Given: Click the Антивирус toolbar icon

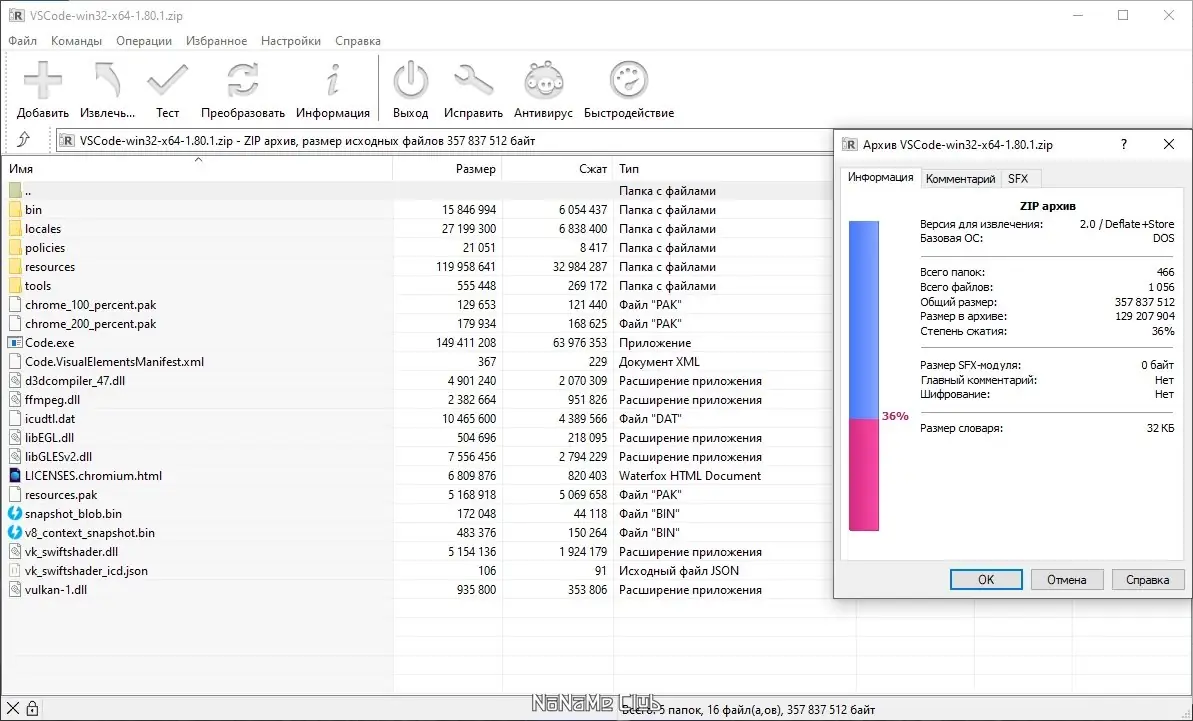Looking at the screenshot, I should (543, 80).
